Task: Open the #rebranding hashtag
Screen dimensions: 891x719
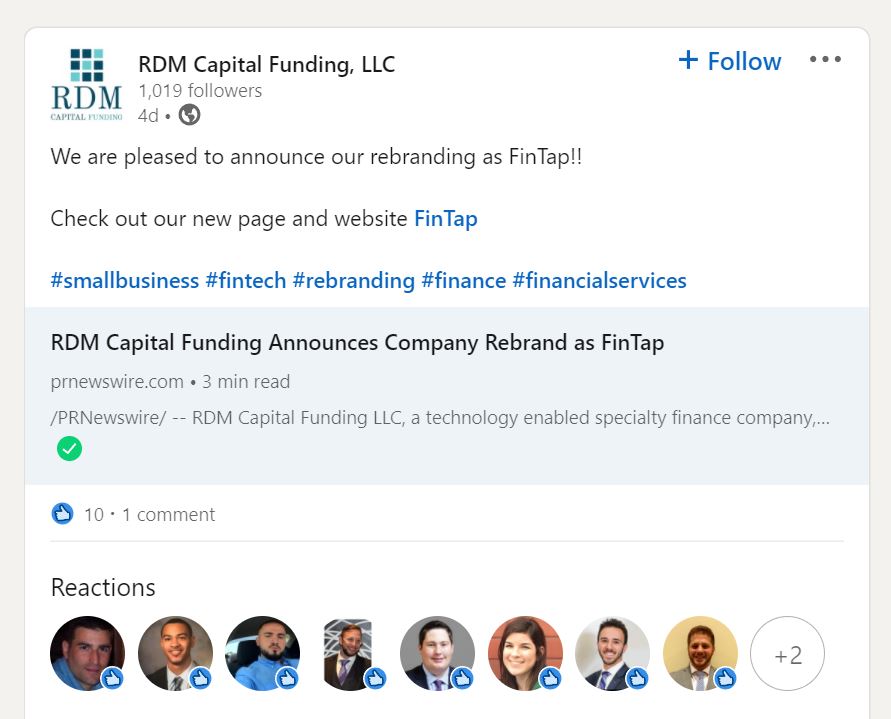Action: pyautogui.click(x=353, y=280)
